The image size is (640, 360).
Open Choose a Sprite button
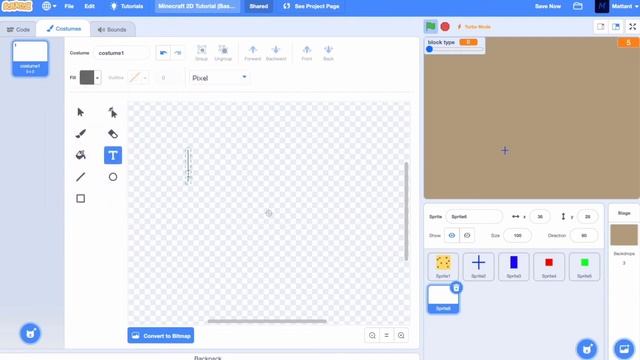tap(587, 349)
